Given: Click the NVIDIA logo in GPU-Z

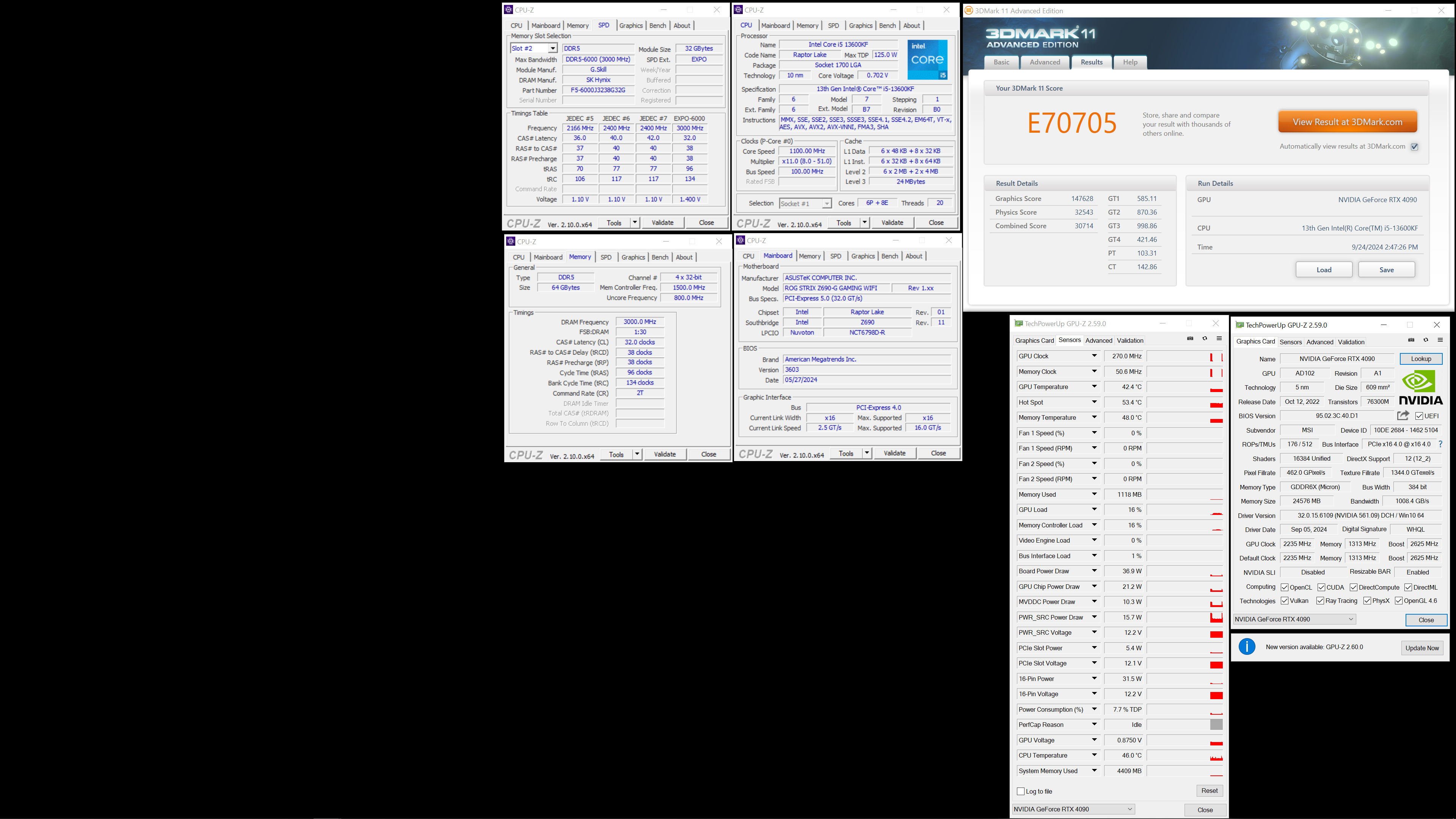Looking at the screenshot, I should click(1420, 387).
